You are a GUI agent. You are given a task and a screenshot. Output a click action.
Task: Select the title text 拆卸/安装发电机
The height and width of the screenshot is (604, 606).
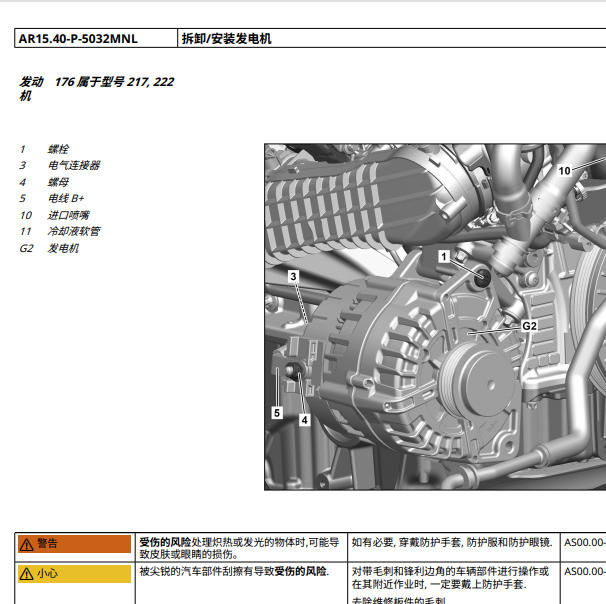(226, 39)
